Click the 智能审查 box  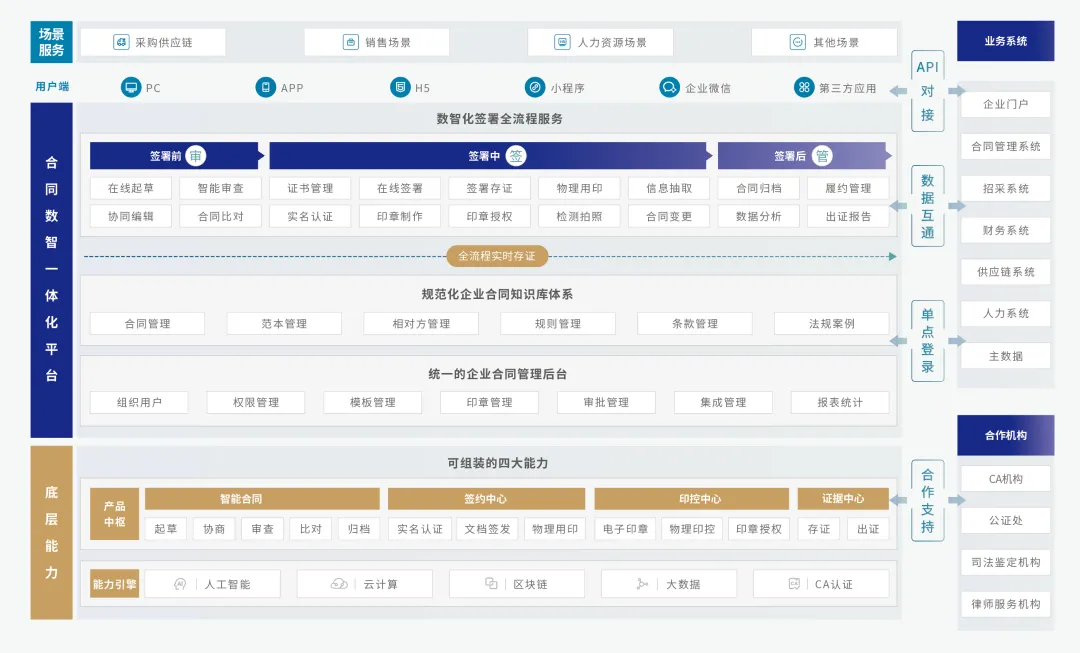220,188
